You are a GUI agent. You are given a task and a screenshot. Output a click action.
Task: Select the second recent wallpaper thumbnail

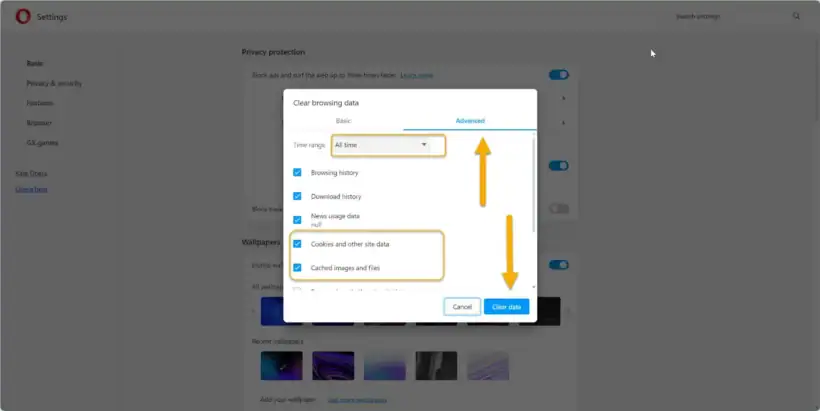click(333, 365)
